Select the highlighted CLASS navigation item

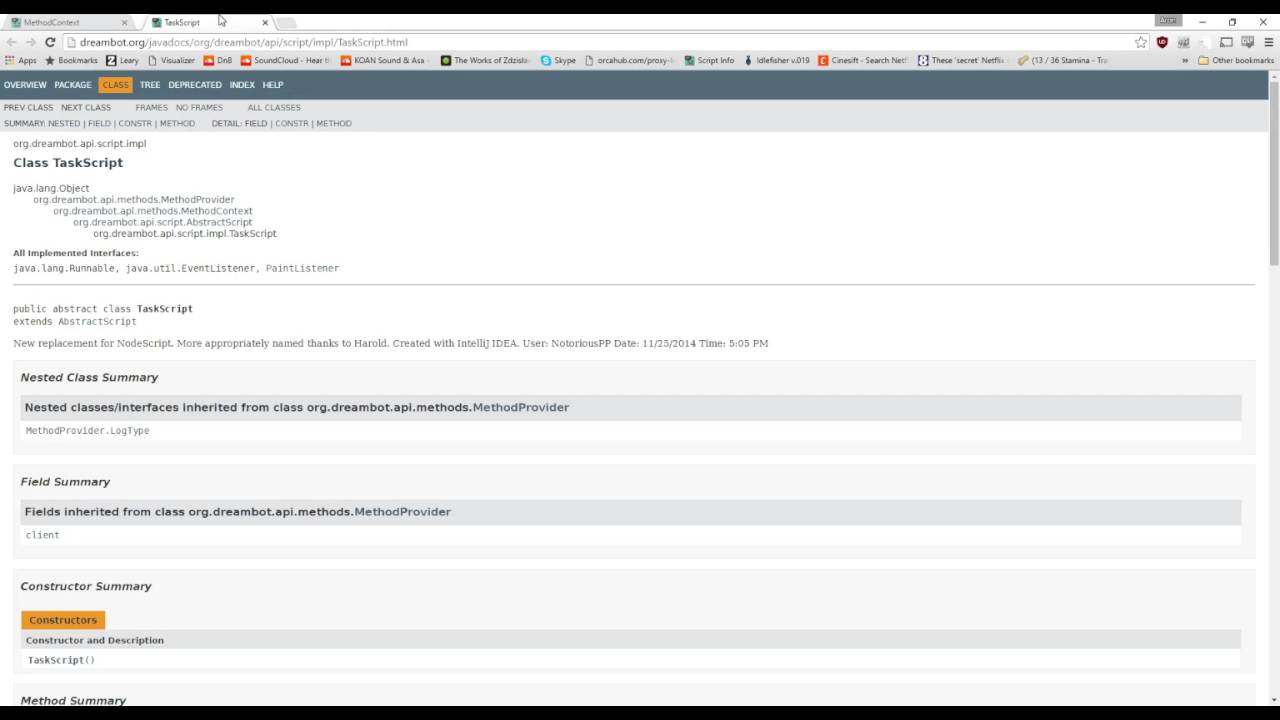pos(115,85)
